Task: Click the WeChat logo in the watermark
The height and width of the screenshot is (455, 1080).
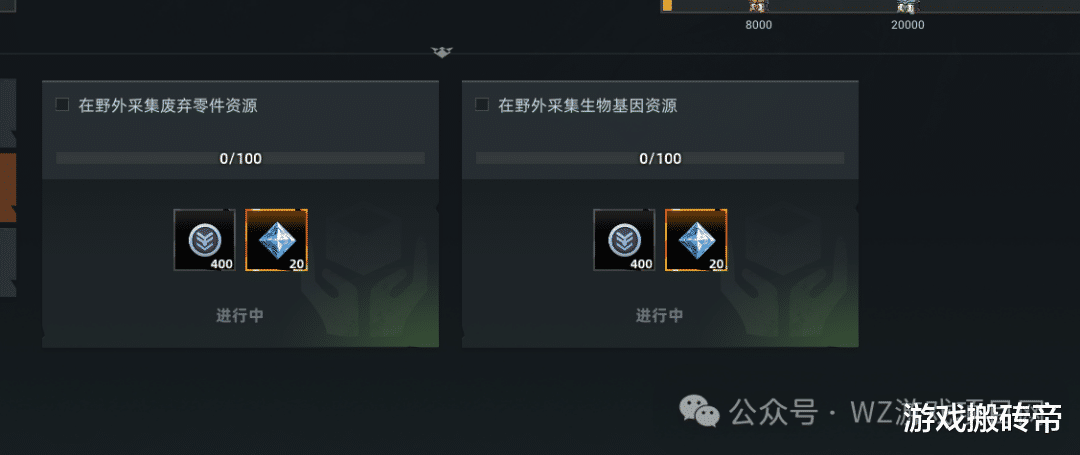Action: coord(699,412)
